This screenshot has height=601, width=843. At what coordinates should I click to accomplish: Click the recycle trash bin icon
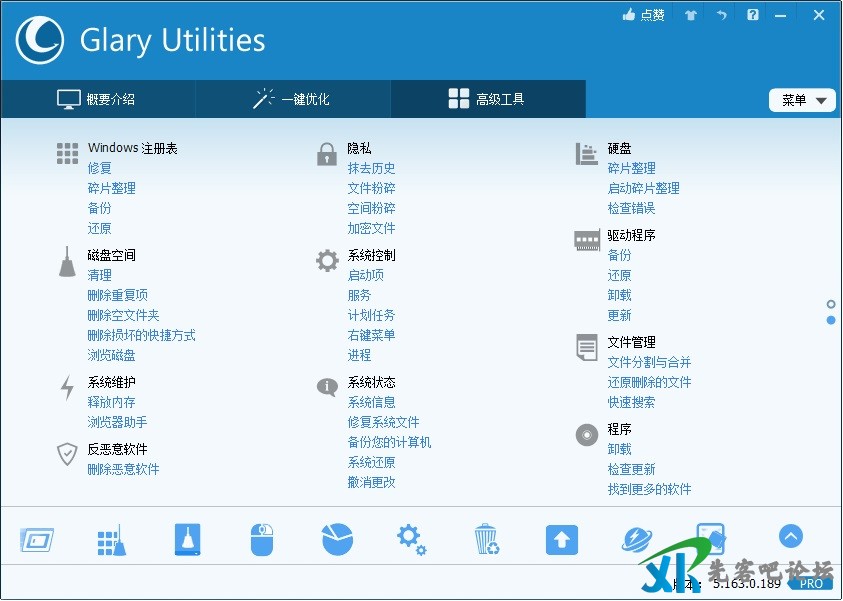point(487,540)
